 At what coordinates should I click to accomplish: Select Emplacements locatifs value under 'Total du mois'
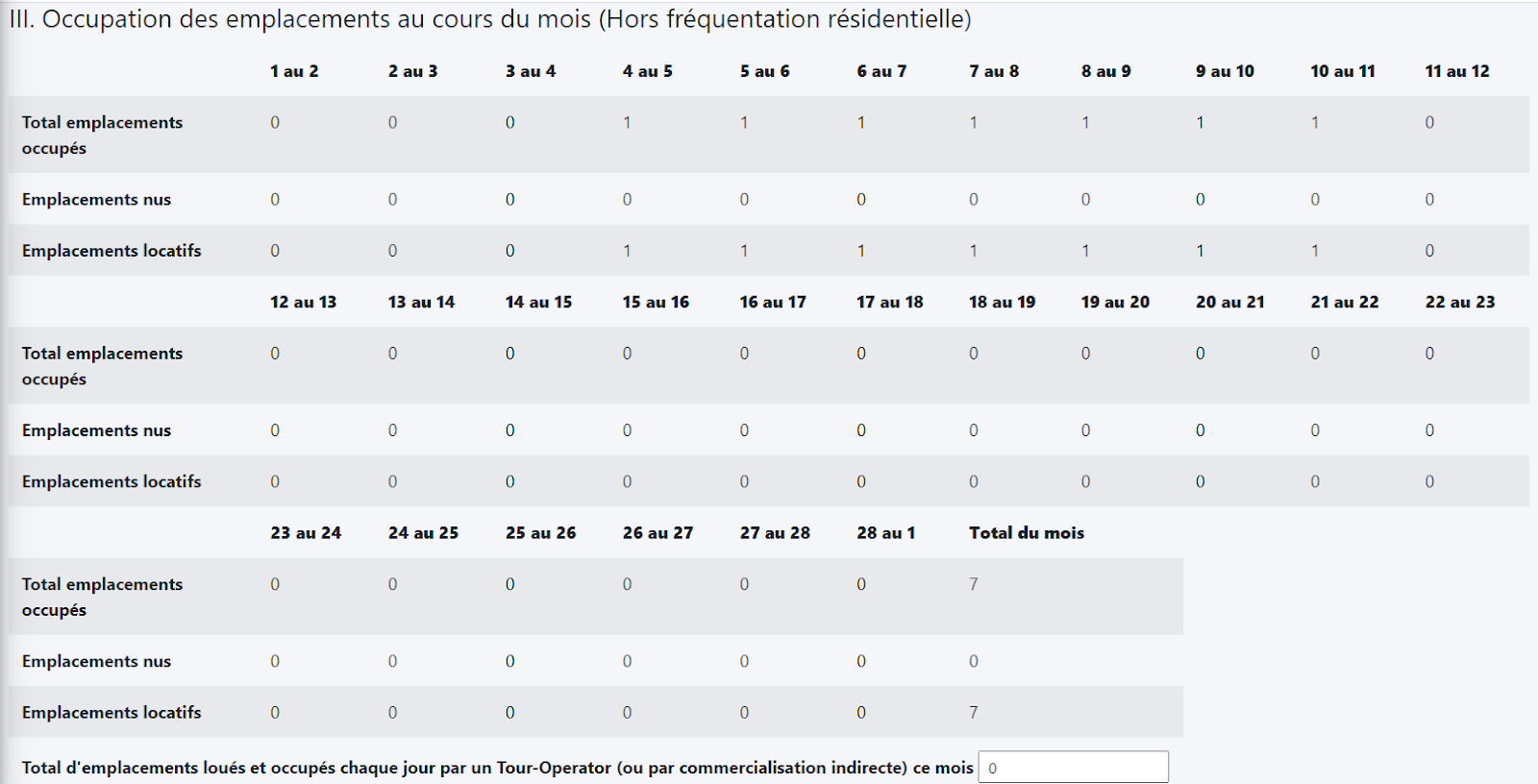pyautogui.click(x=974, y=712)
